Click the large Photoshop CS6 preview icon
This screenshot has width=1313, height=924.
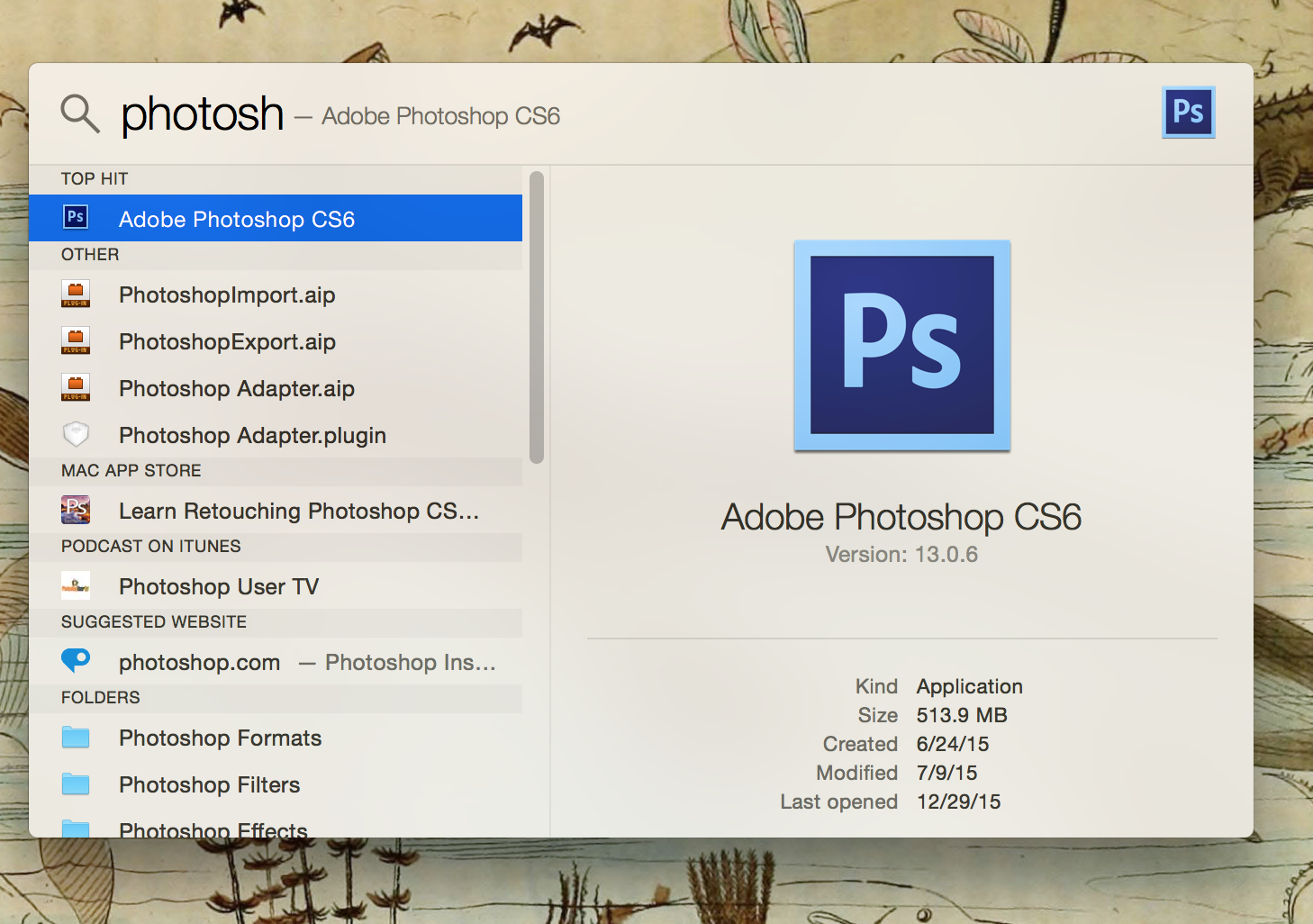click(902, 346)
